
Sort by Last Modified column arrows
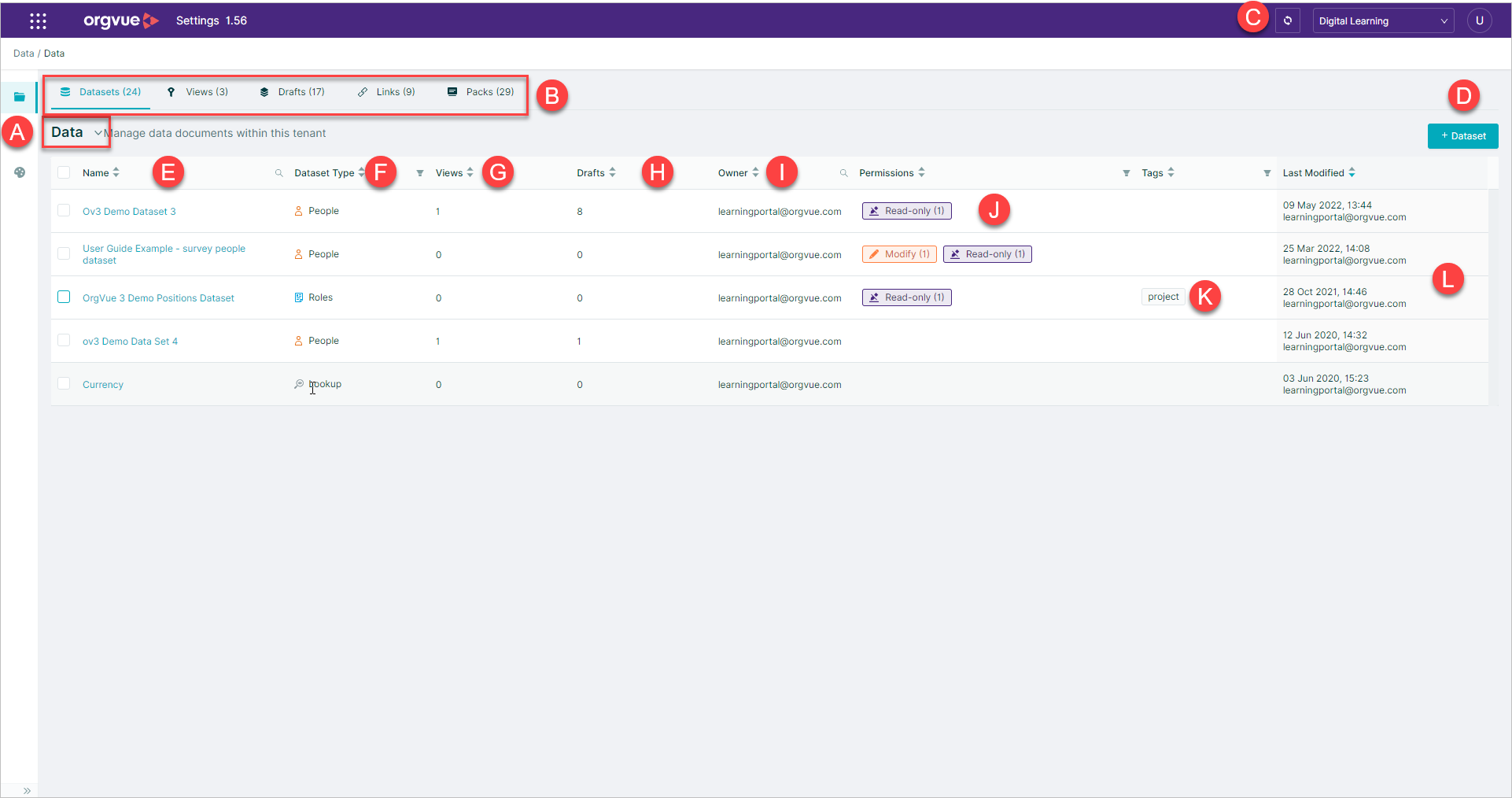tap(1352, 172)
